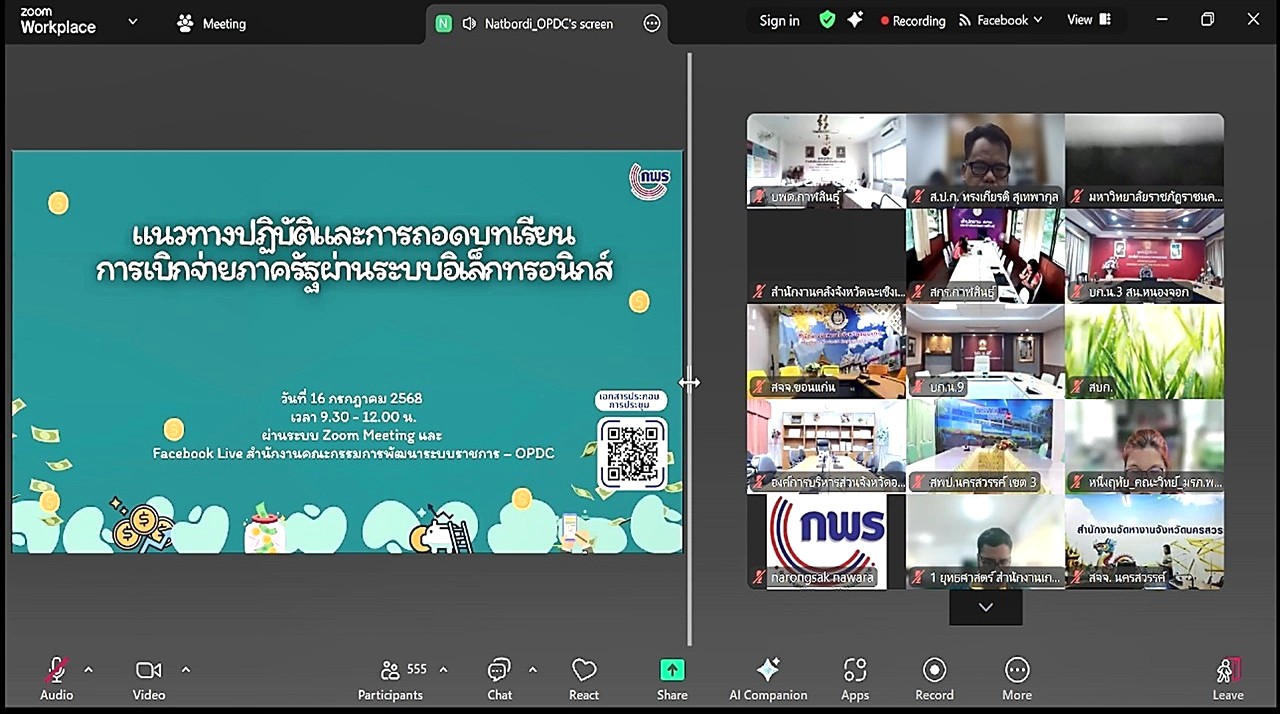Open the AI Companion panel
Viewport: 1280px width, 714px height.
point(767,679)
